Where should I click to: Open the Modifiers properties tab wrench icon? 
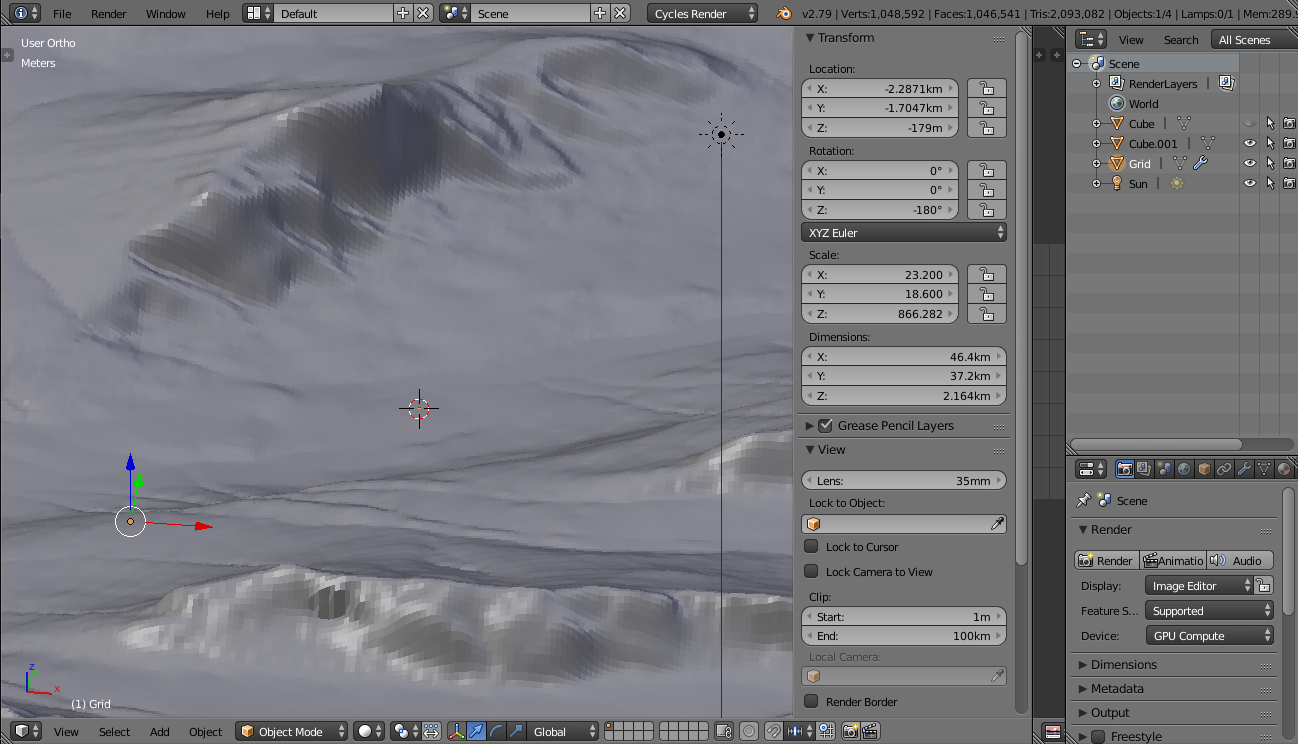coord(1244,469)
